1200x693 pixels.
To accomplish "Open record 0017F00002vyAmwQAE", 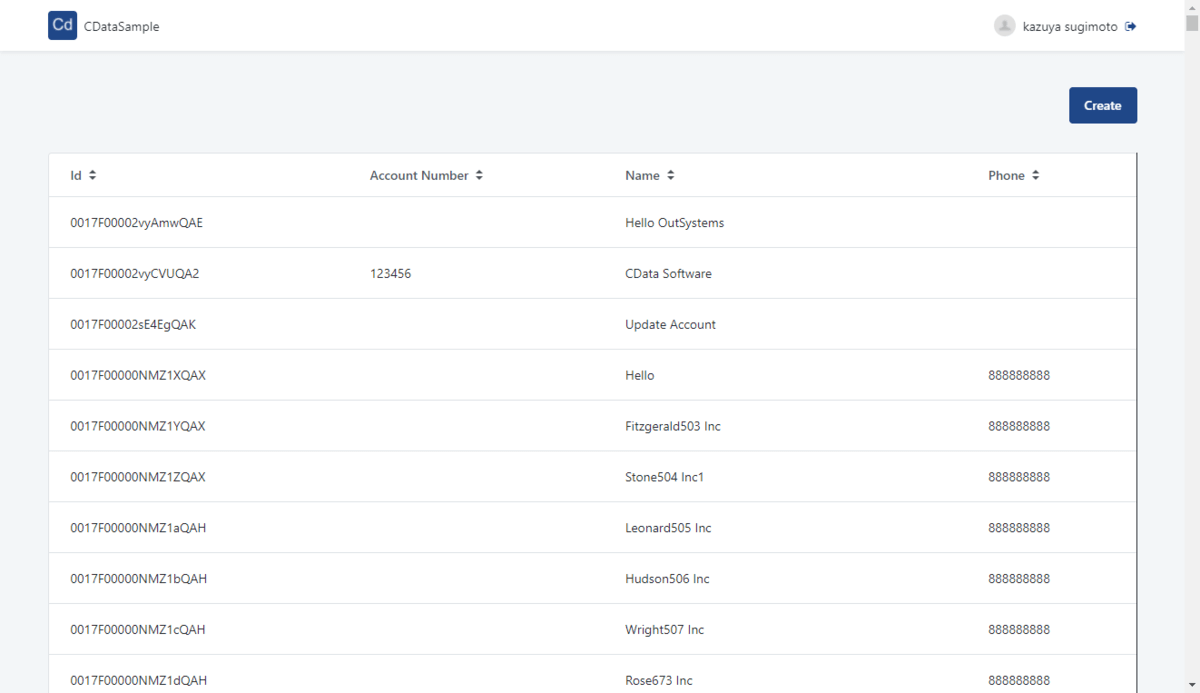I will [x=136, y=223].
